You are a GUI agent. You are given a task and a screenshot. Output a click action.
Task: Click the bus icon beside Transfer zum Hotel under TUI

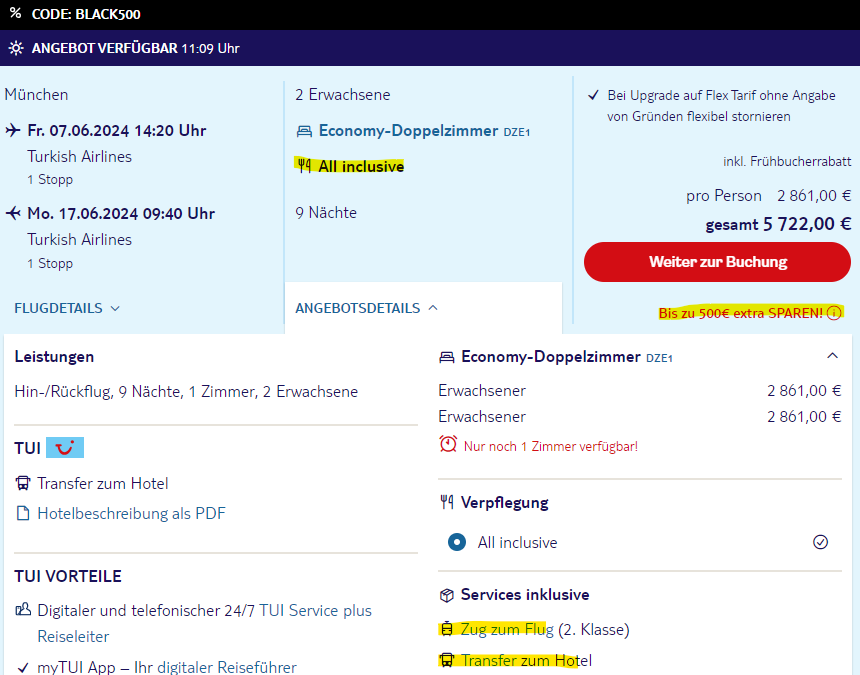coord(23,484)
